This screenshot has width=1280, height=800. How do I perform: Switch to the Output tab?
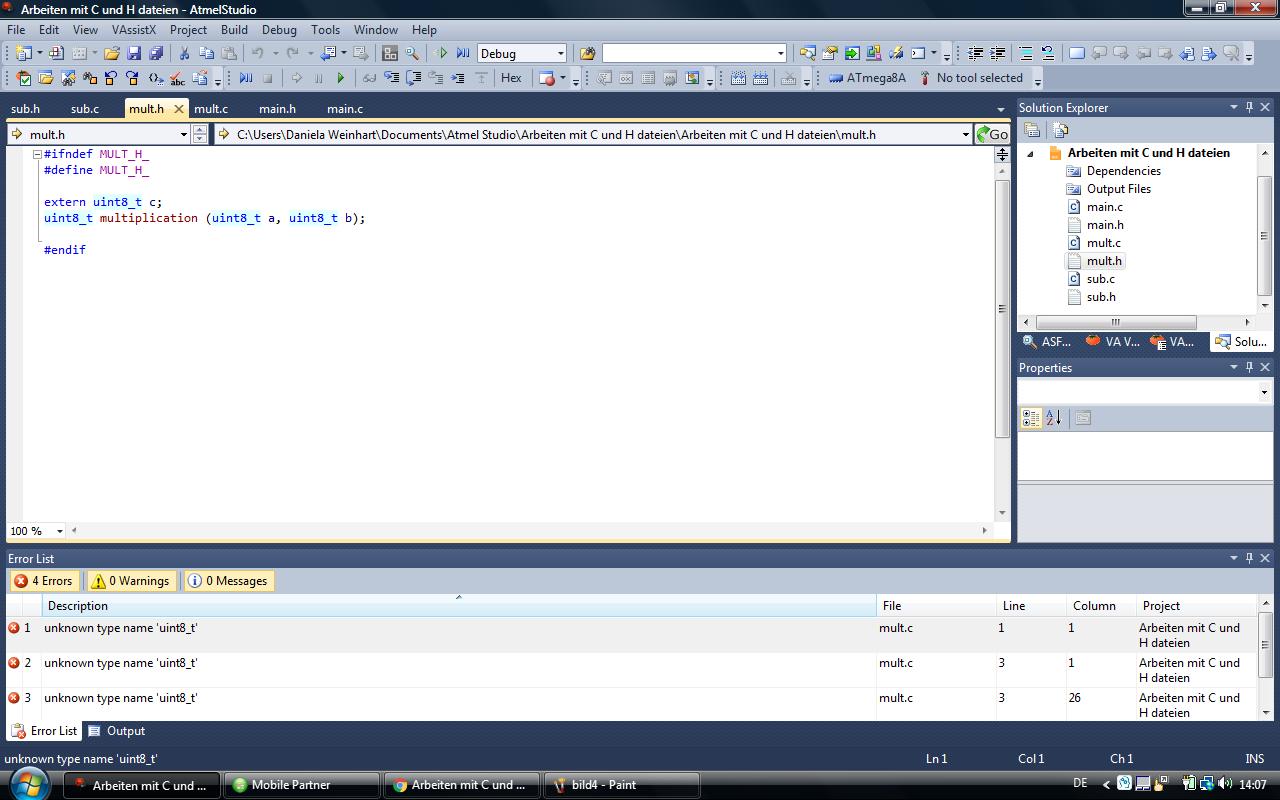pos(117,731)
